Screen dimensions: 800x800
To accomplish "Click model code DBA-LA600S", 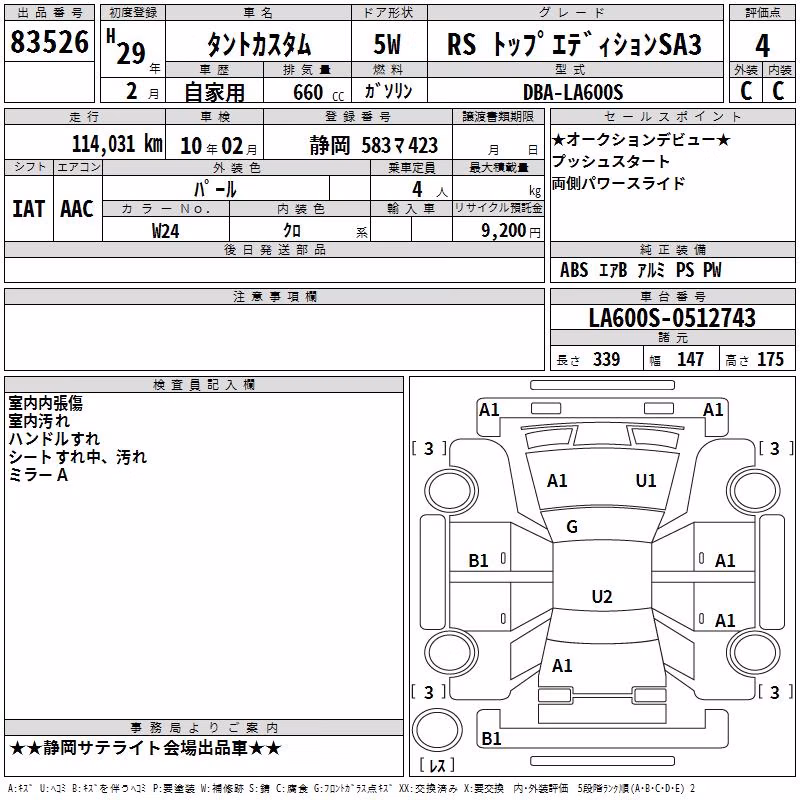I will tap(573, 92).
